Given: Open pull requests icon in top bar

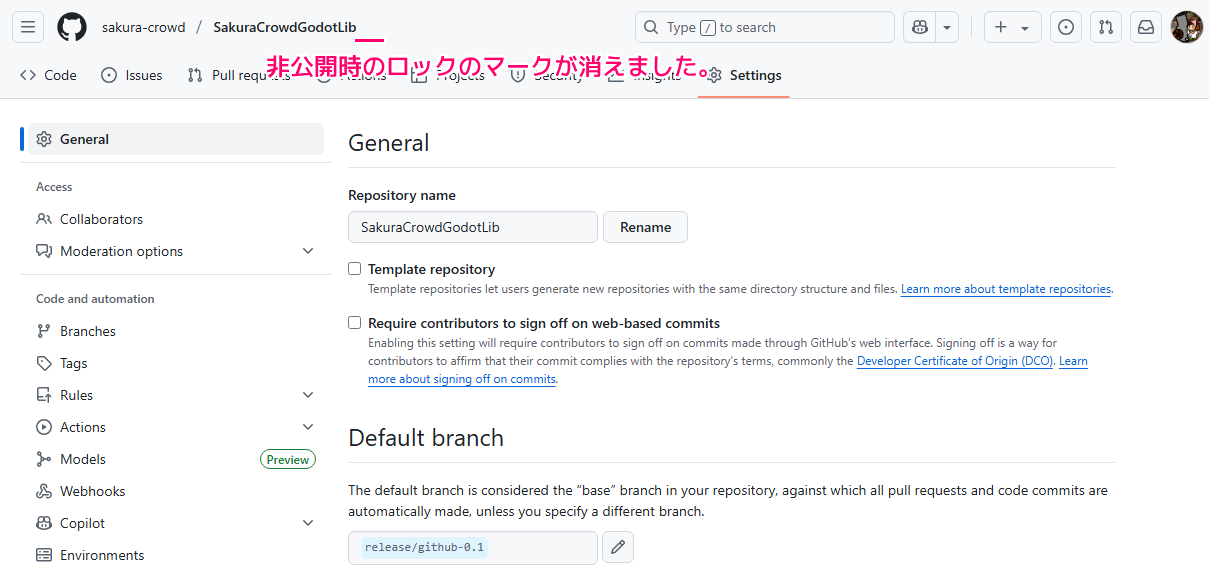Looking at the screenshot, I should pos(1106,27).
